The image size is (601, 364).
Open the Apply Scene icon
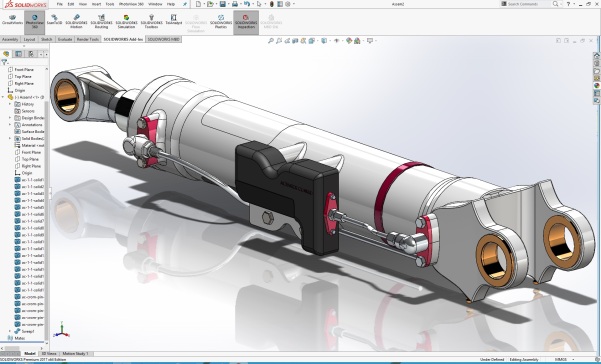click(357, 41)
